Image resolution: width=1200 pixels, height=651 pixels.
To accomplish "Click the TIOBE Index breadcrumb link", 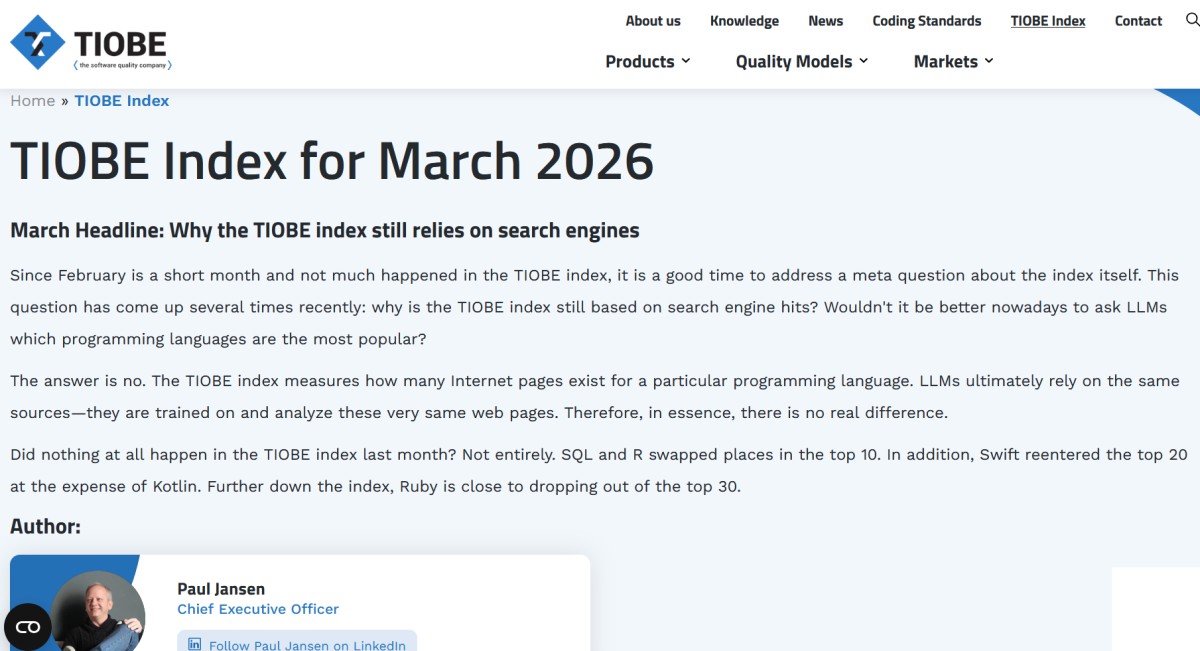I will [x=121, y=100].
